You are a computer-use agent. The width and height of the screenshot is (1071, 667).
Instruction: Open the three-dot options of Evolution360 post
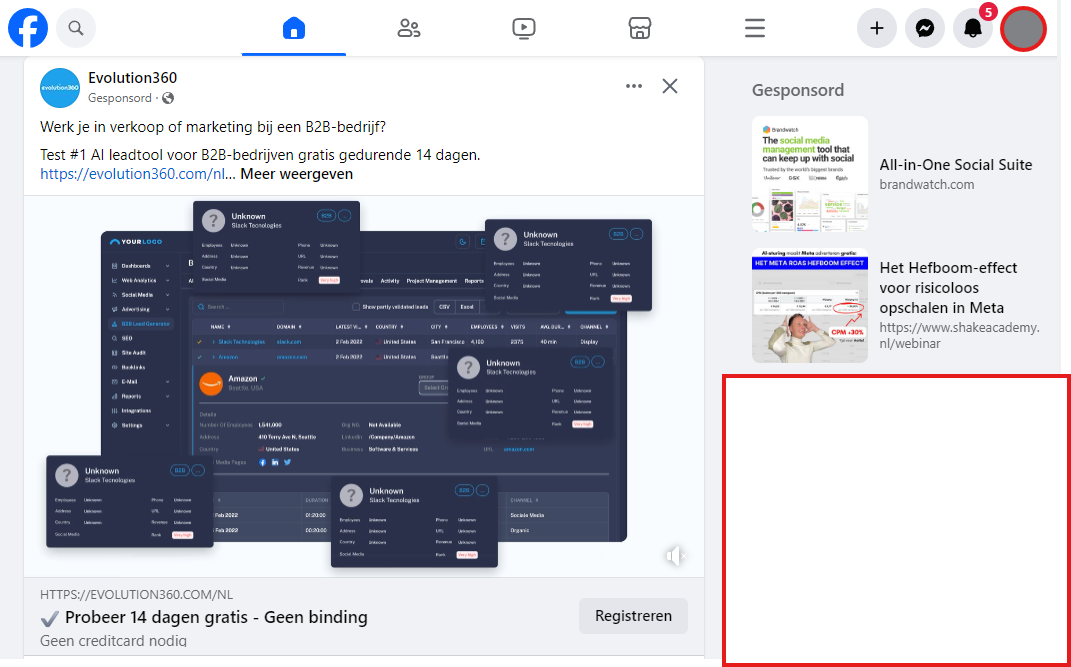click(634, 86)
